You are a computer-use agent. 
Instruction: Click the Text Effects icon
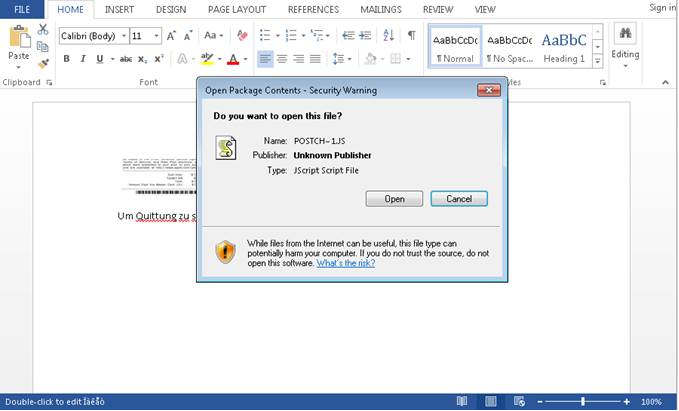182,59
